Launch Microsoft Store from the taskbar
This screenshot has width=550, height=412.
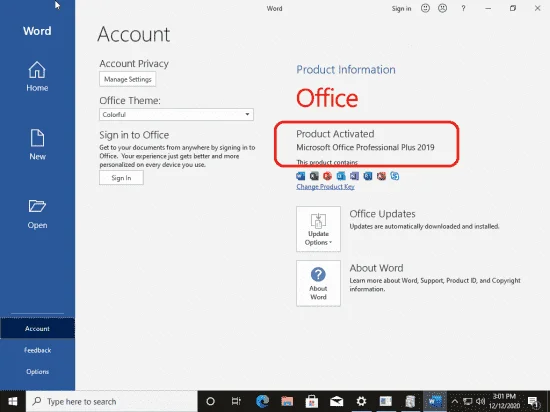[311, 401]
